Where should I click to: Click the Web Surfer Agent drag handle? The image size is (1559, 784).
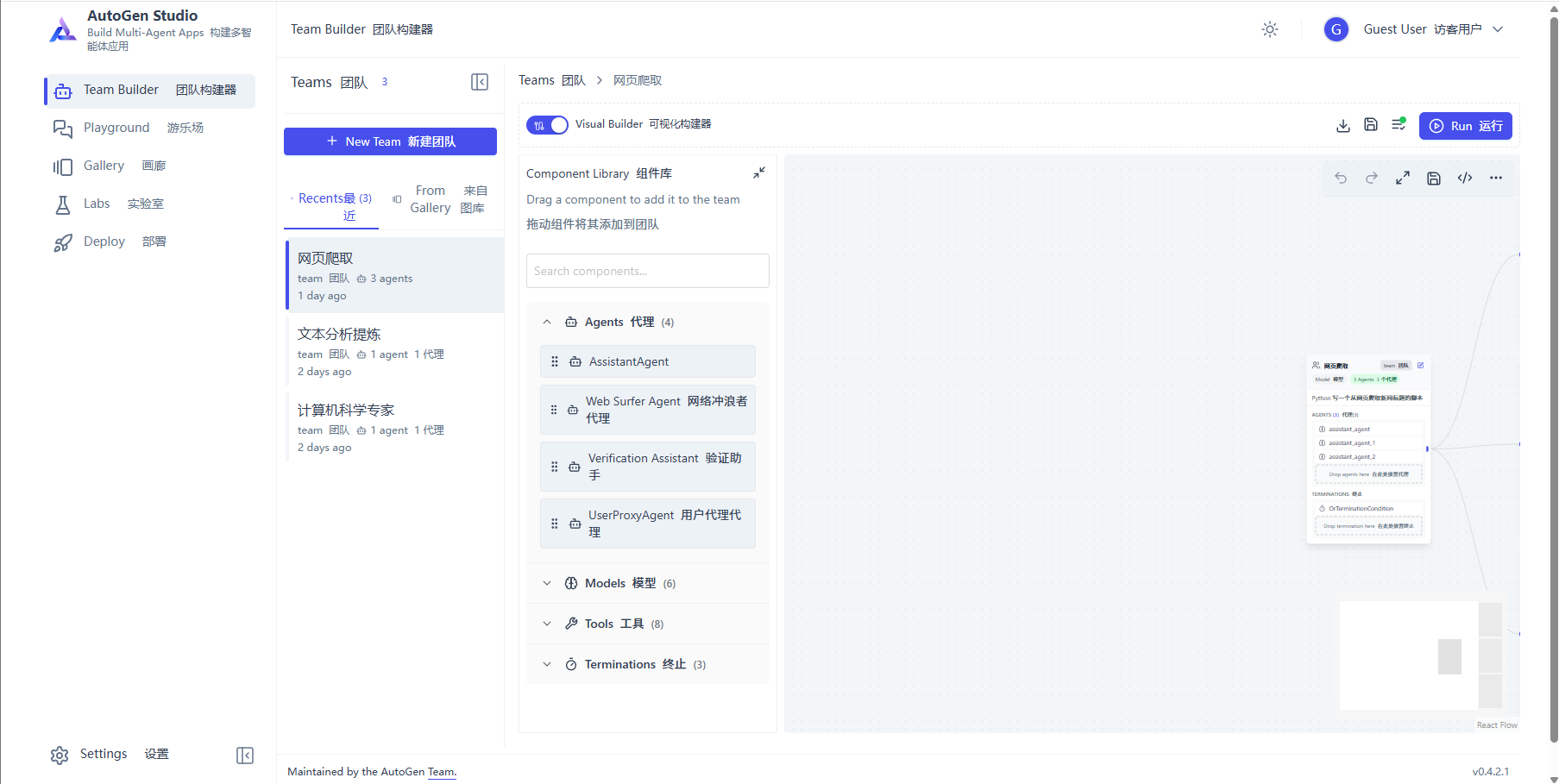click(x=555, y=410)
